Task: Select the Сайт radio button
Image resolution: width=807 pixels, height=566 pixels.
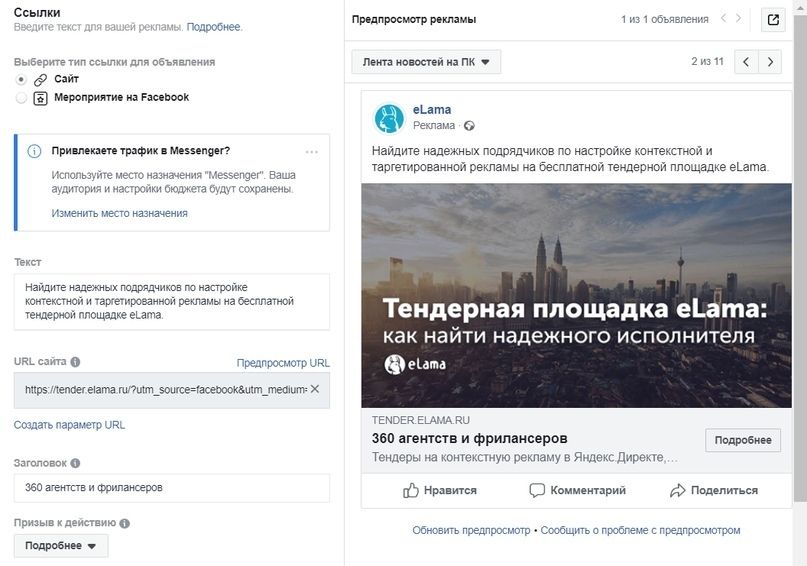Action: pos(21,79)
